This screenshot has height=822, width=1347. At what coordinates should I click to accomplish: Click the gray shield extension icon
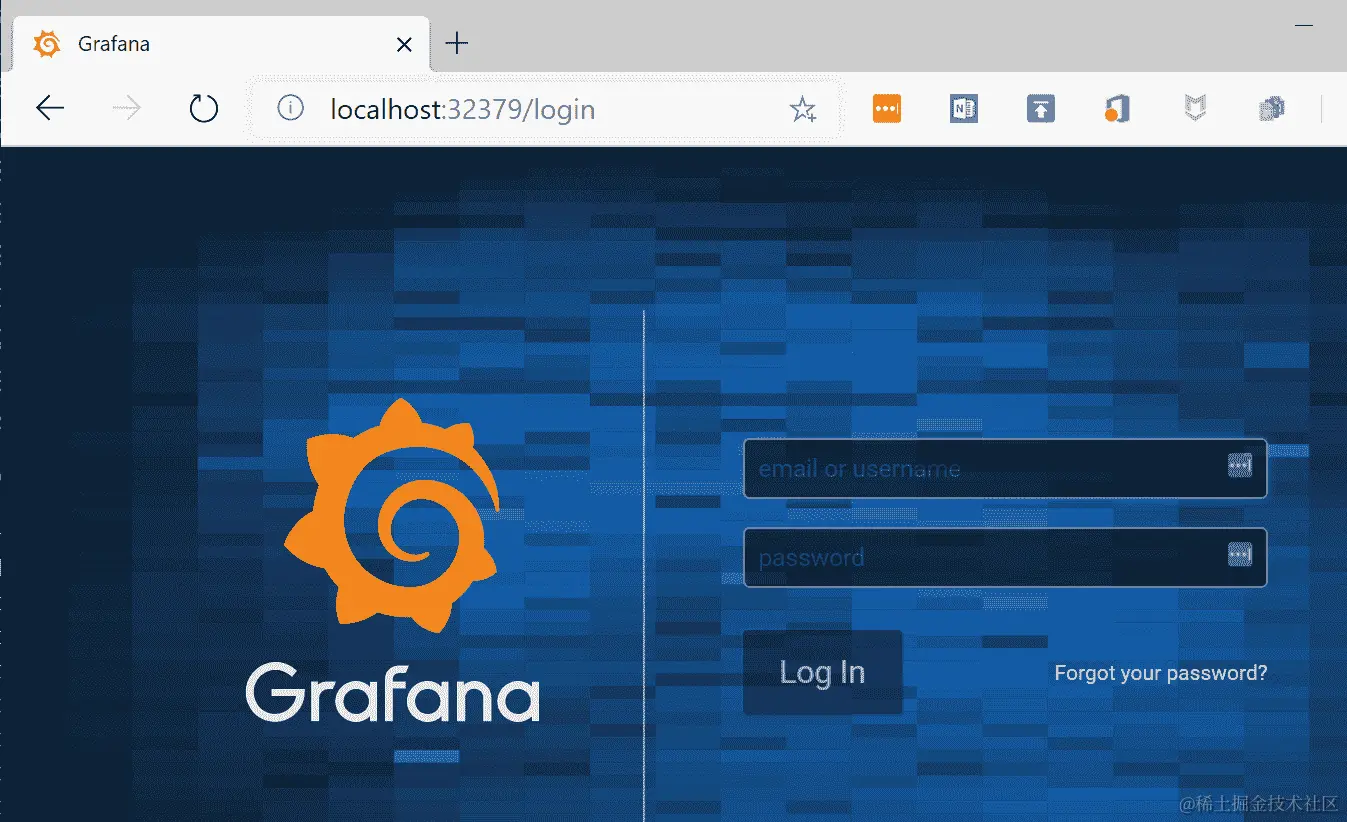(x=1195, y=109)
